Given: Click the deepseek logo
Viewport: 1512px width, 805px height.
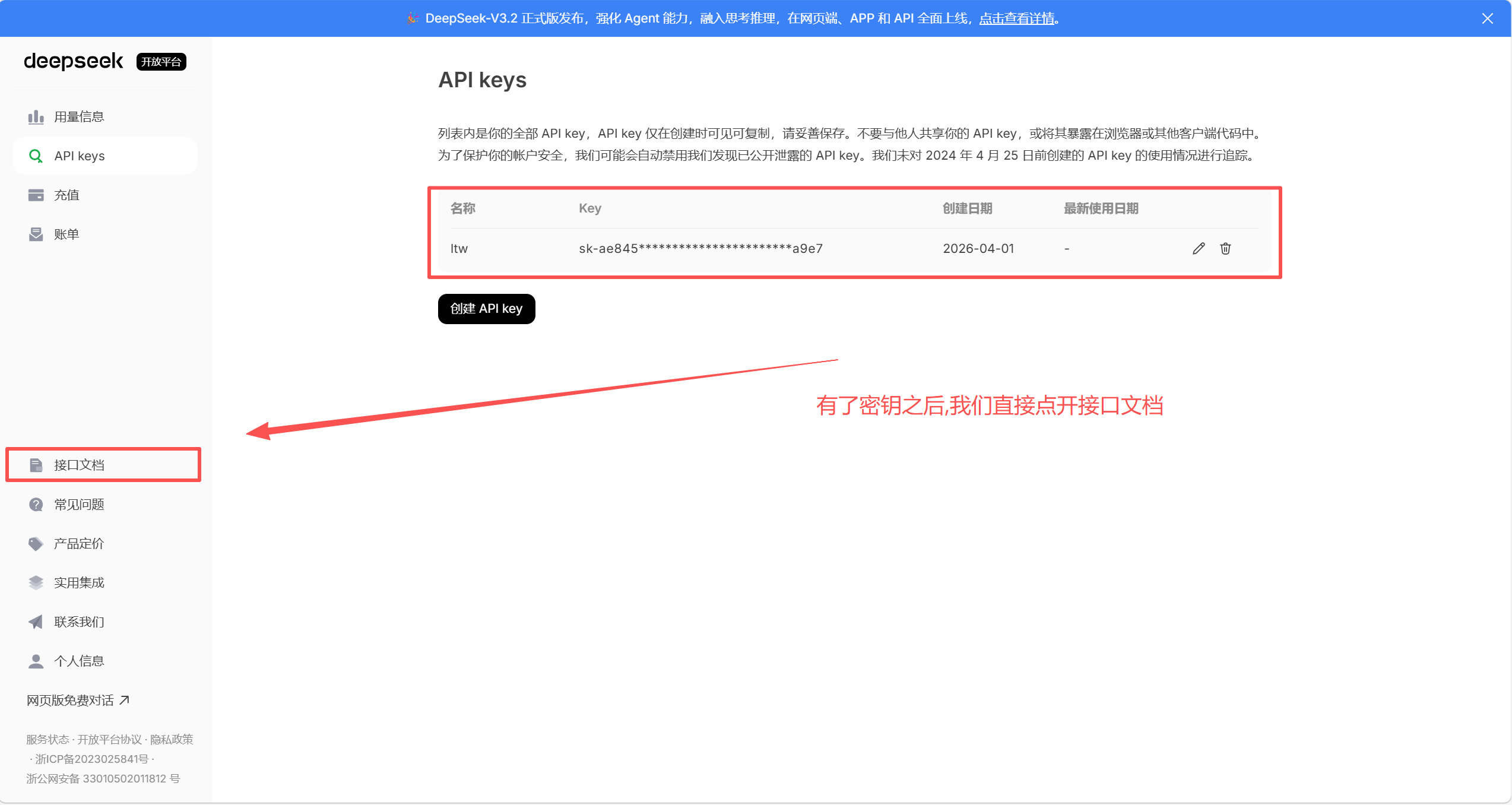Looking at the screenshot, I should pyautogui.click(x=73, y=61).
